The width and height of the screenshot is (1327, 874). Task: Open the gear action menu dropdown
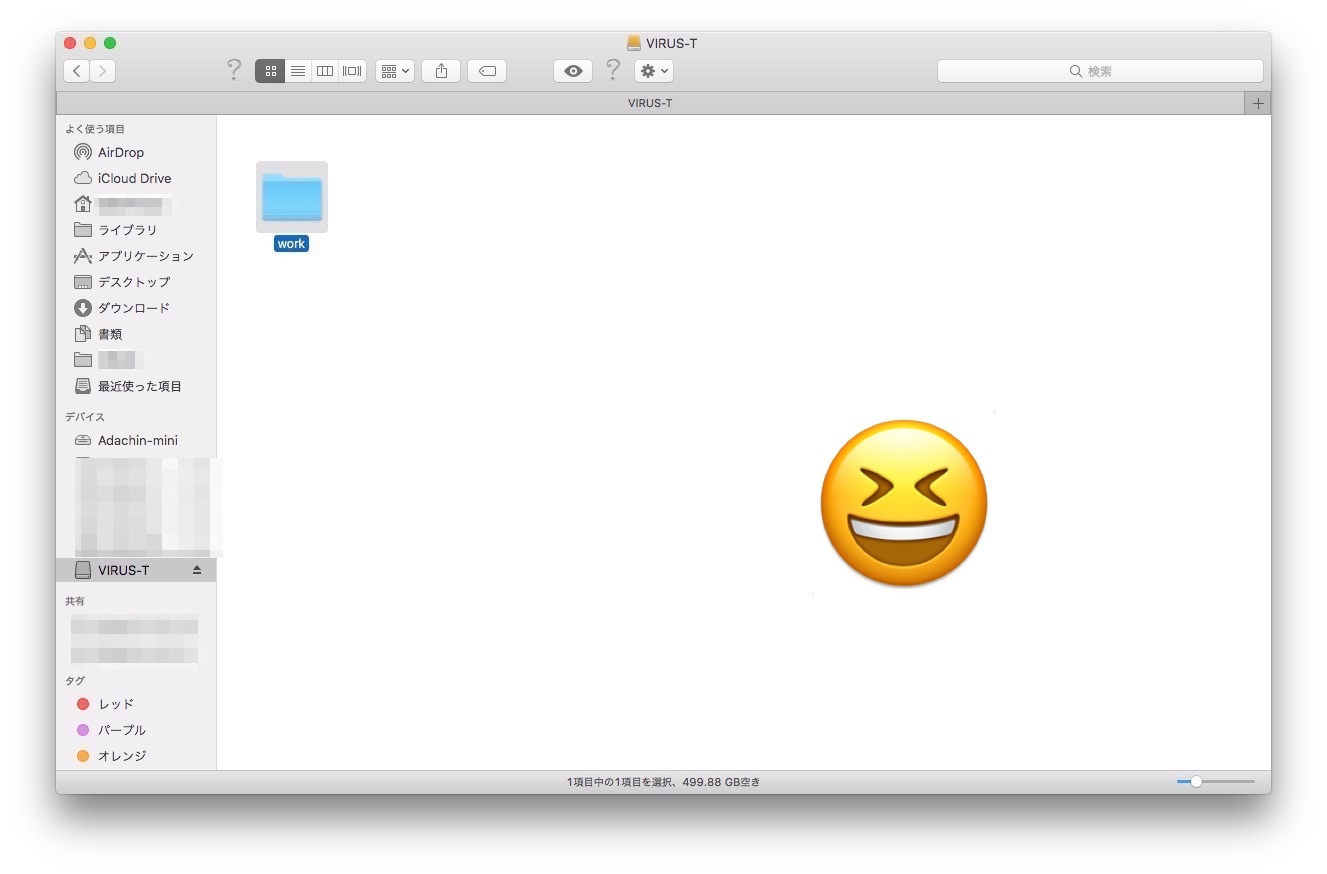coord(654,71)
